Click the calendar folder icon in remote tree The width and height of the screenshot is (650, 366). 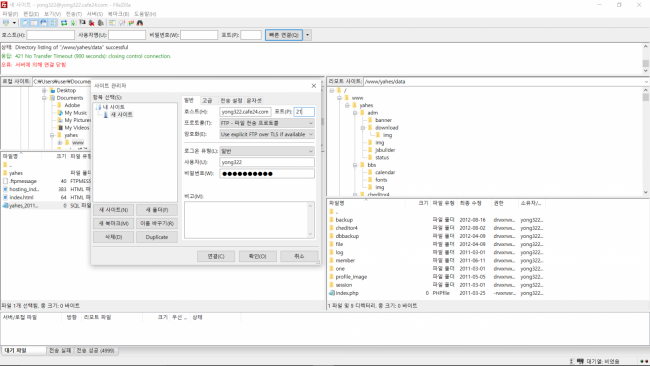pyautogui.click(x=370, y=172)
